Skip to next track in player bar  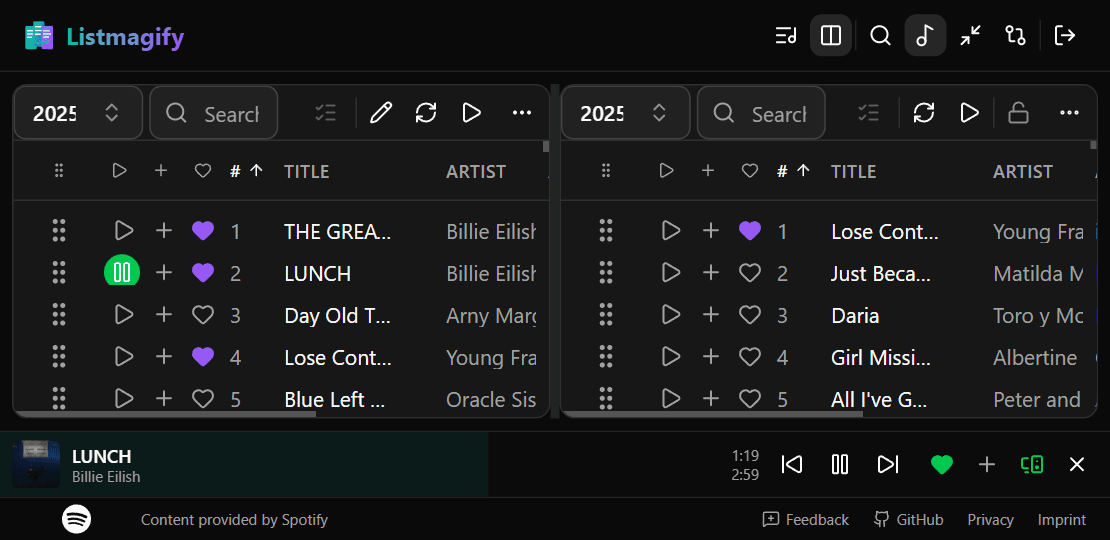(887, 464)
